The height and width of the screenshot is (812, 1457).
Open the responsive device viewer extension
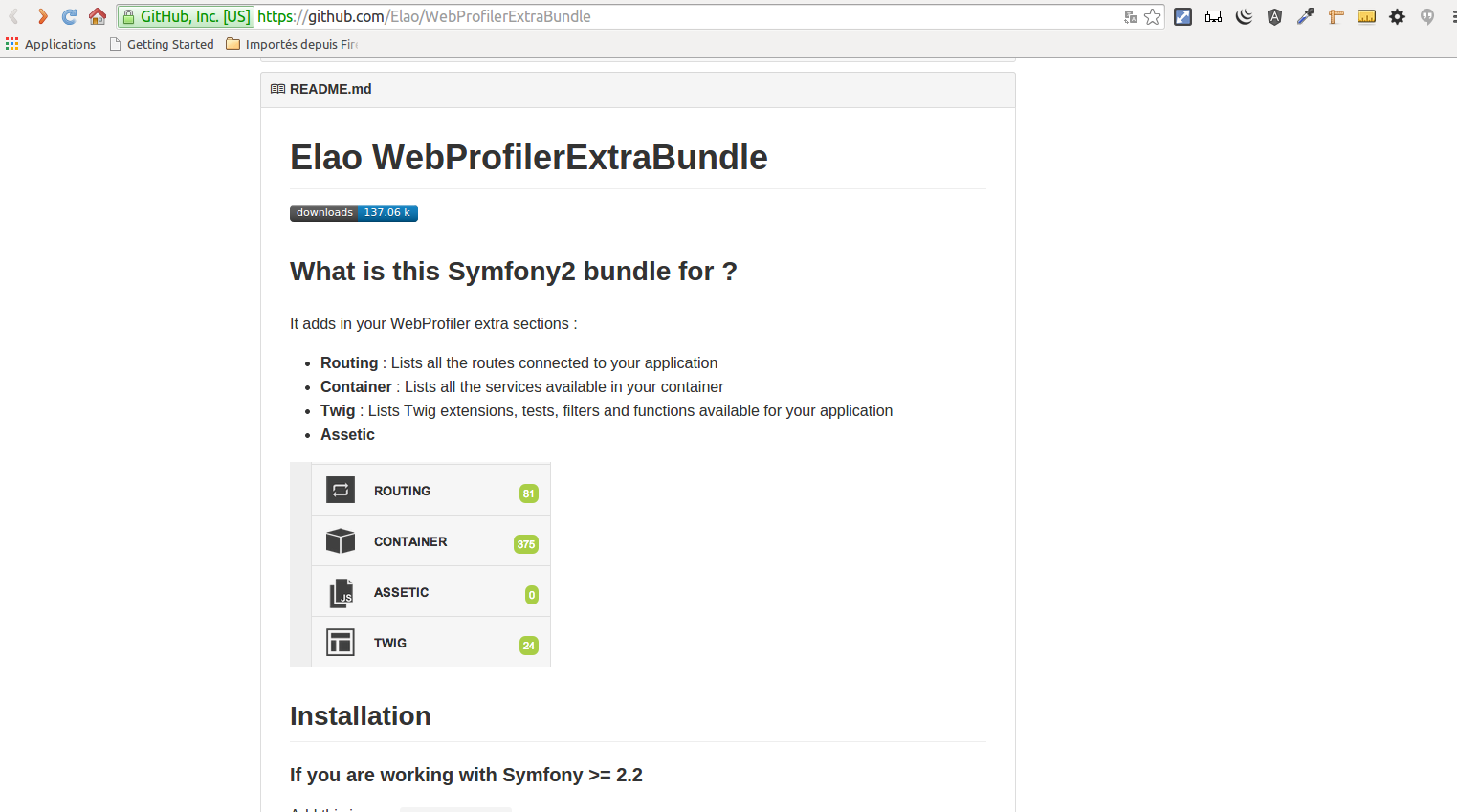pyautogui.click(x=1214, y=16)
